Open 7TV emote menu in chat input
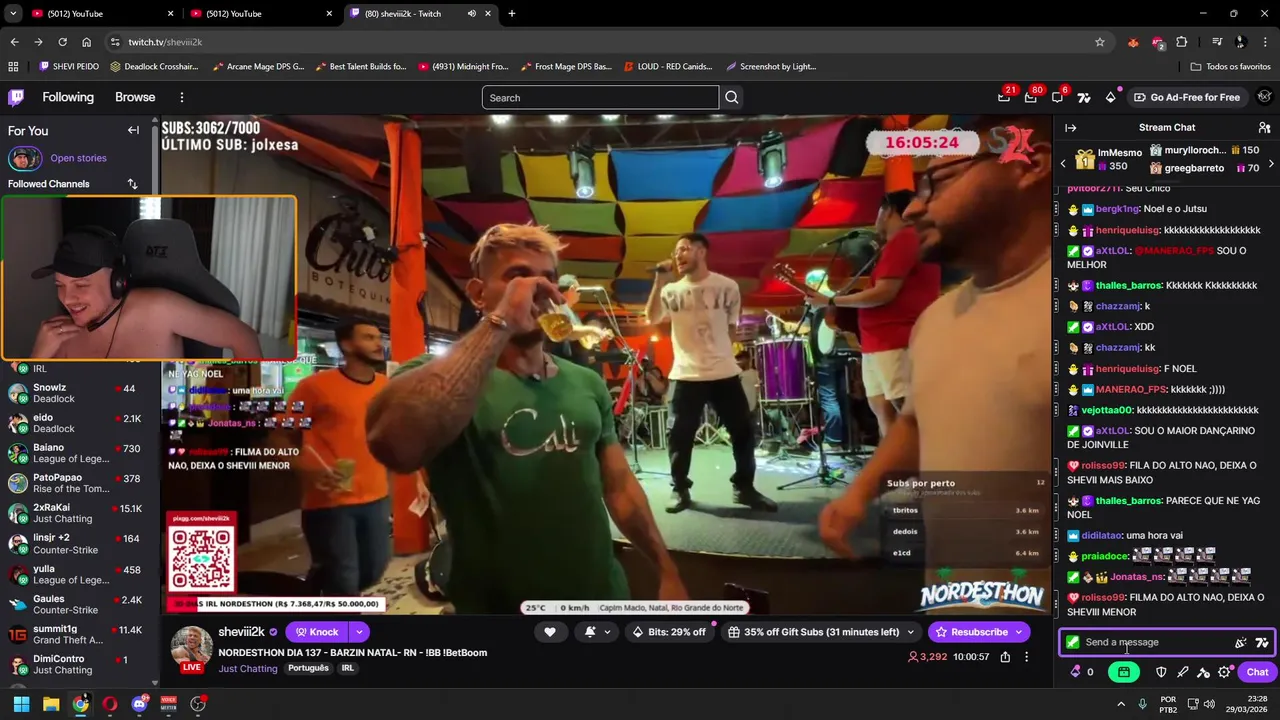The width and height of the screenshot is (1280, 720). click(1261, 643)
